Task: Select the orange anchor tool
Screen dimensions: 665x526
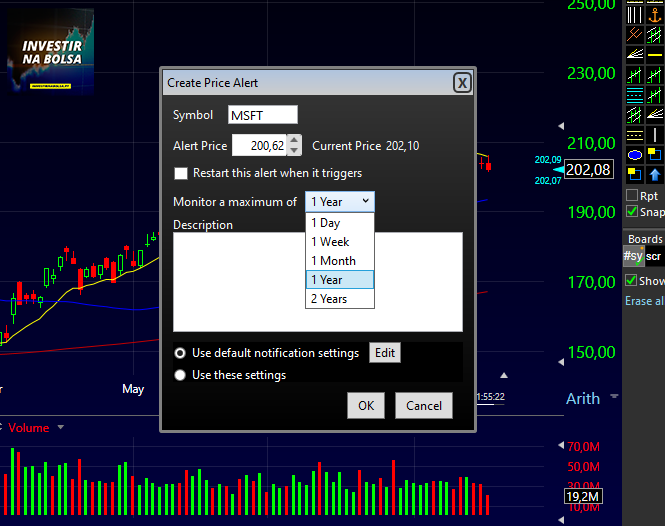Action: pyautogui.click(x=654, y=15)
